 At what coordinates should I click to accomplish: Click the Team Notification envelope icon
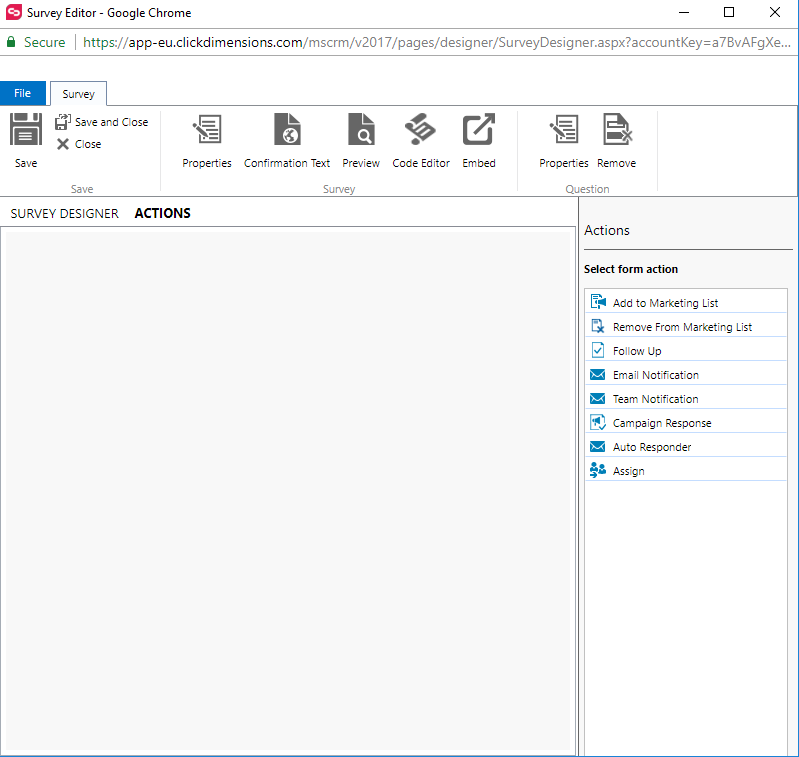click(x=598, y=398)
